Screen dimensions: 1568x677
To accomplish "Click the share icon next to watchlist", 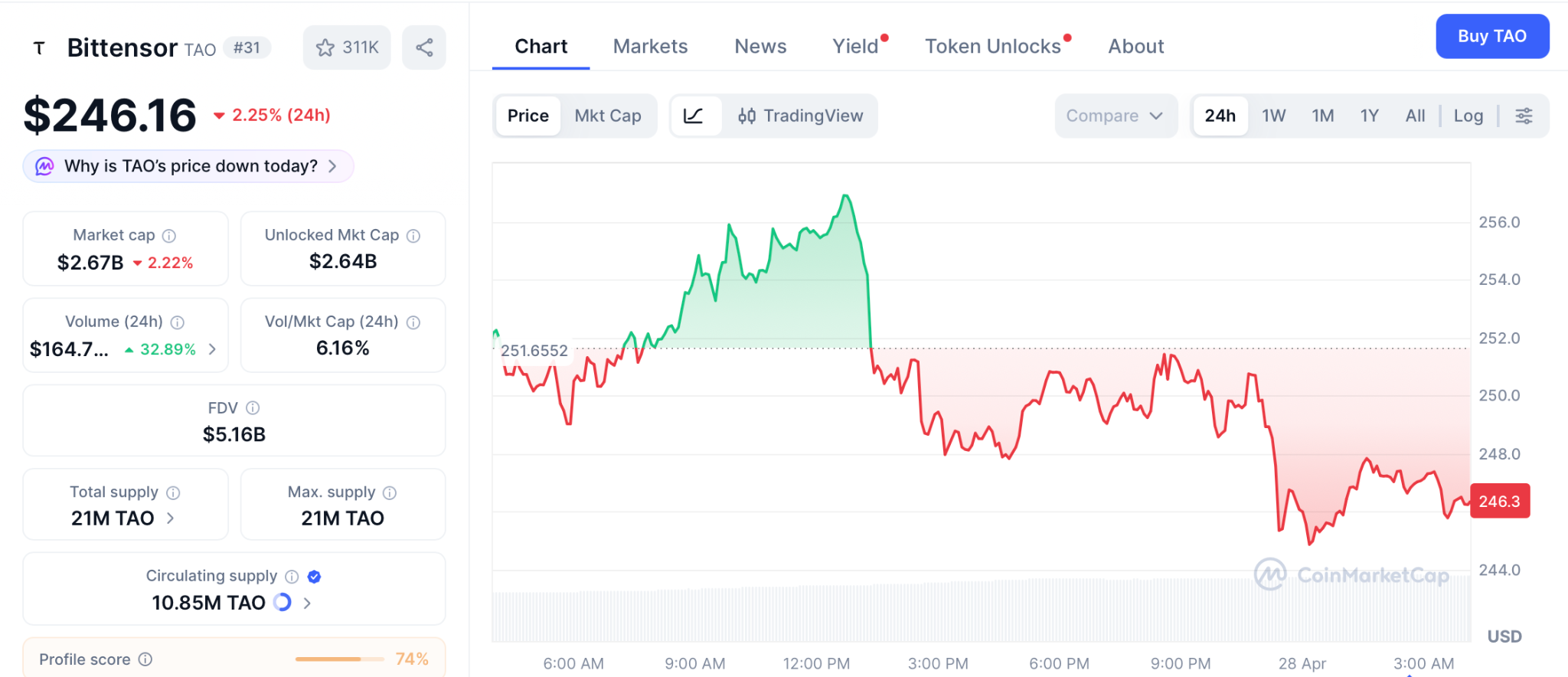I will click(424, 47).
